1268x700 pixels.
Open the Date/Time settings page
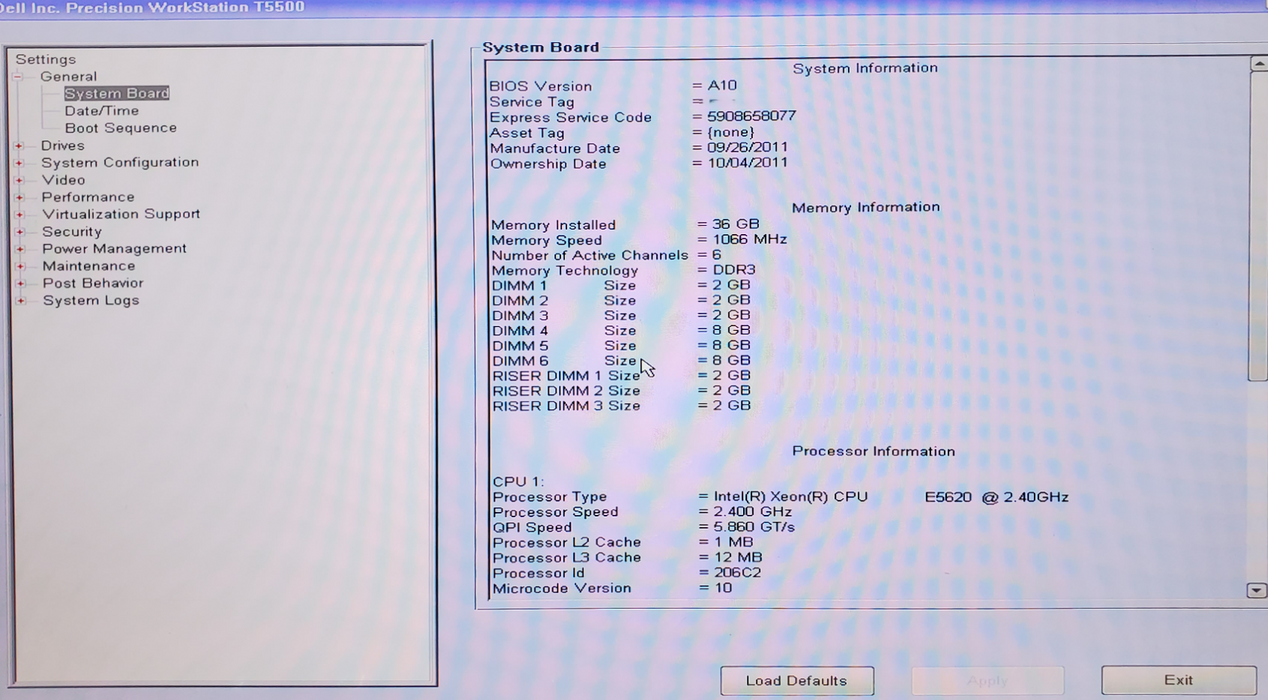102,111
